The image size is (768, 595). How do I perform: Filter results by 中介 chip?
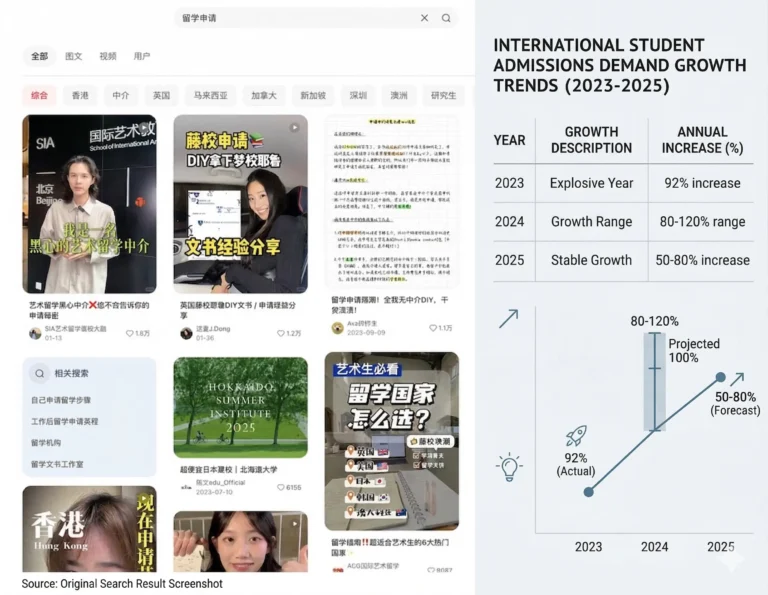point(121,95)
